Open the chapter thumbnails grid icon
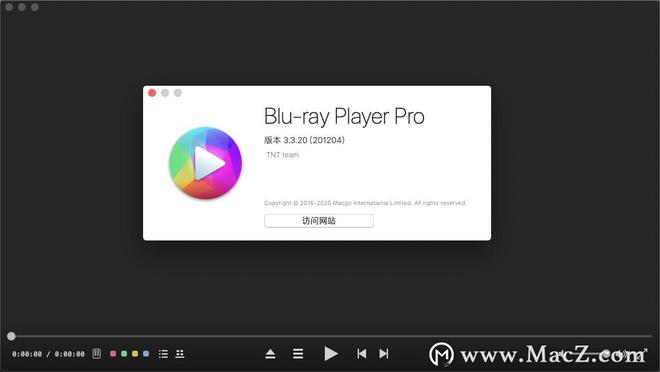This screenshot has width=660, height=372. tap(180, 354)
